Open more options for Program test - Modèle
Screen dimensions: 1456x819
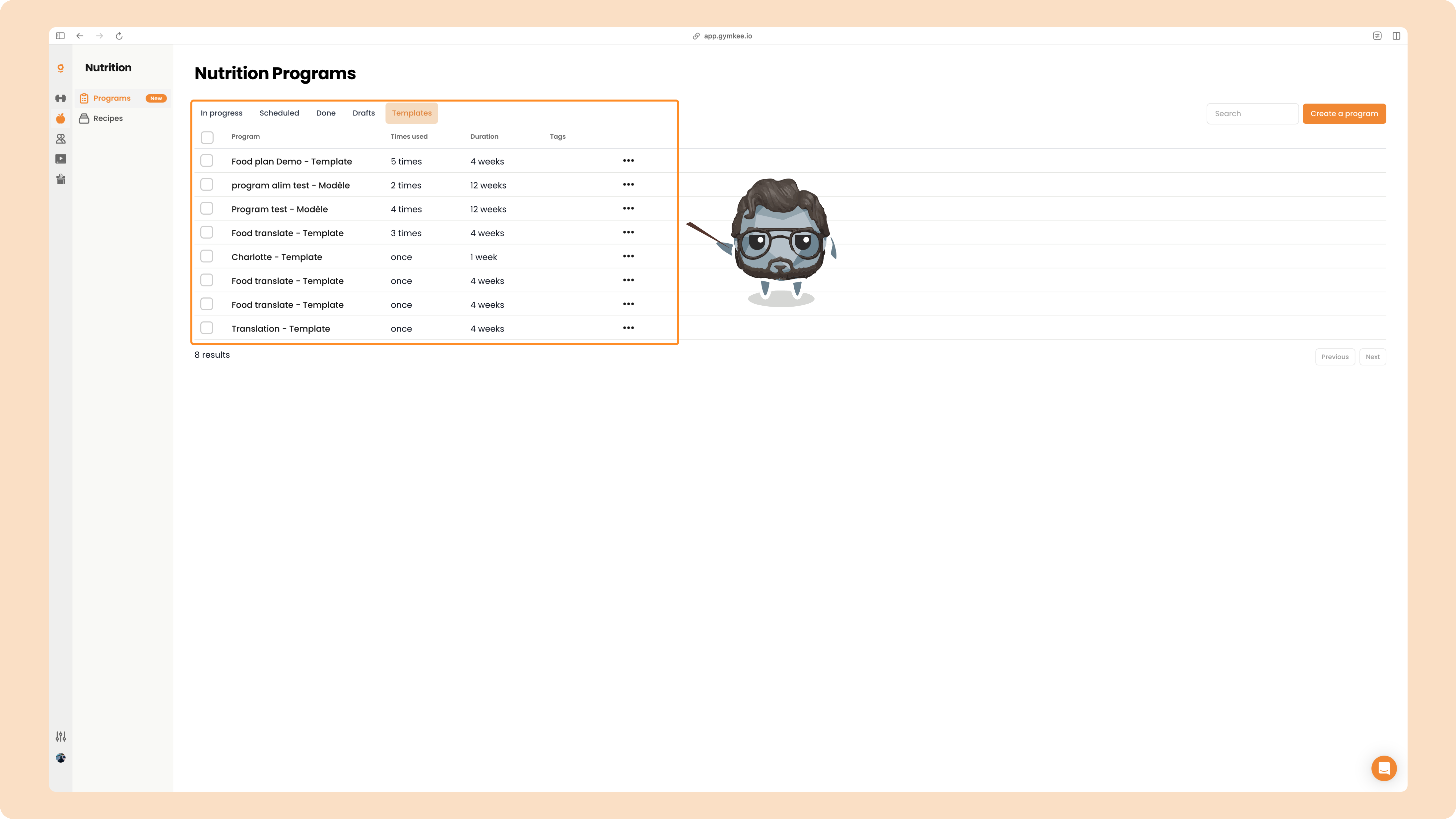628,208
